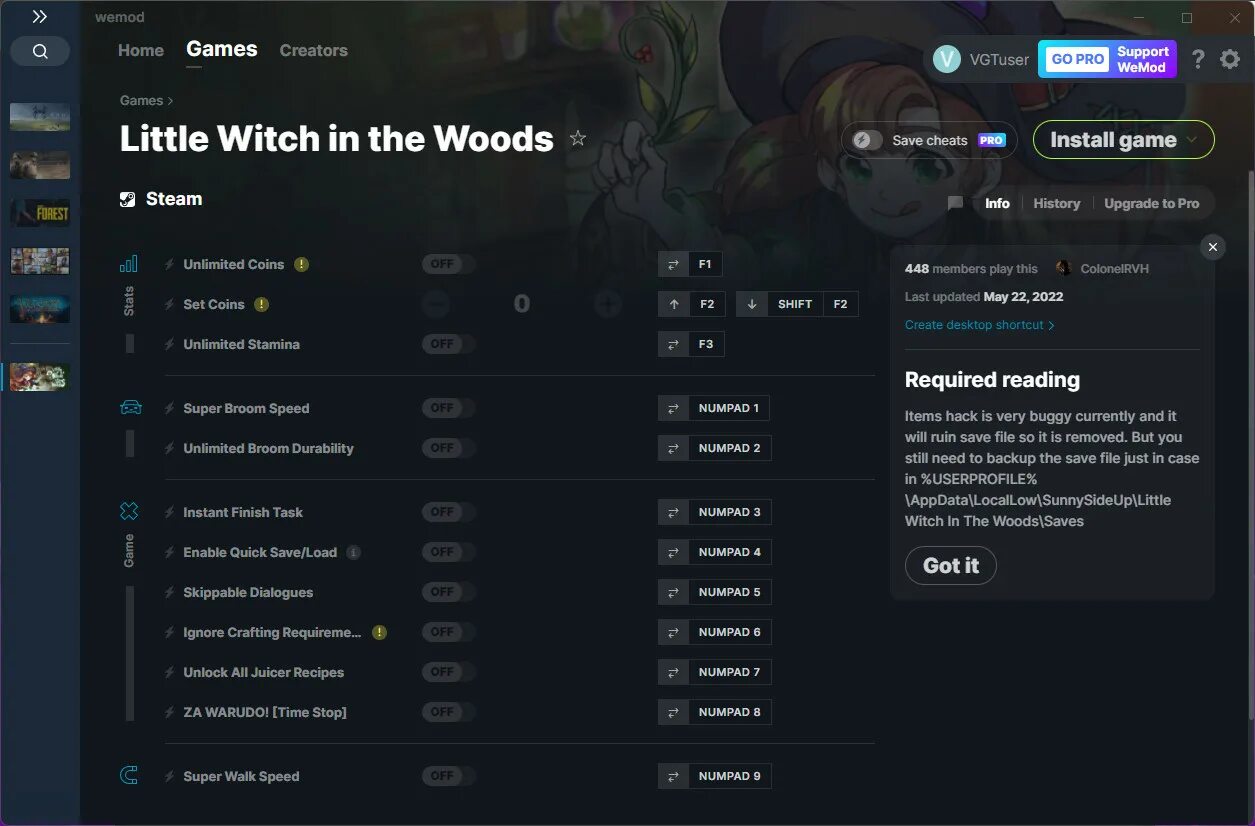The width and height of the screenshot is (1255, 826).
Task: Click the VGTuser profile avatar
Action: click(x=946, y=59)
